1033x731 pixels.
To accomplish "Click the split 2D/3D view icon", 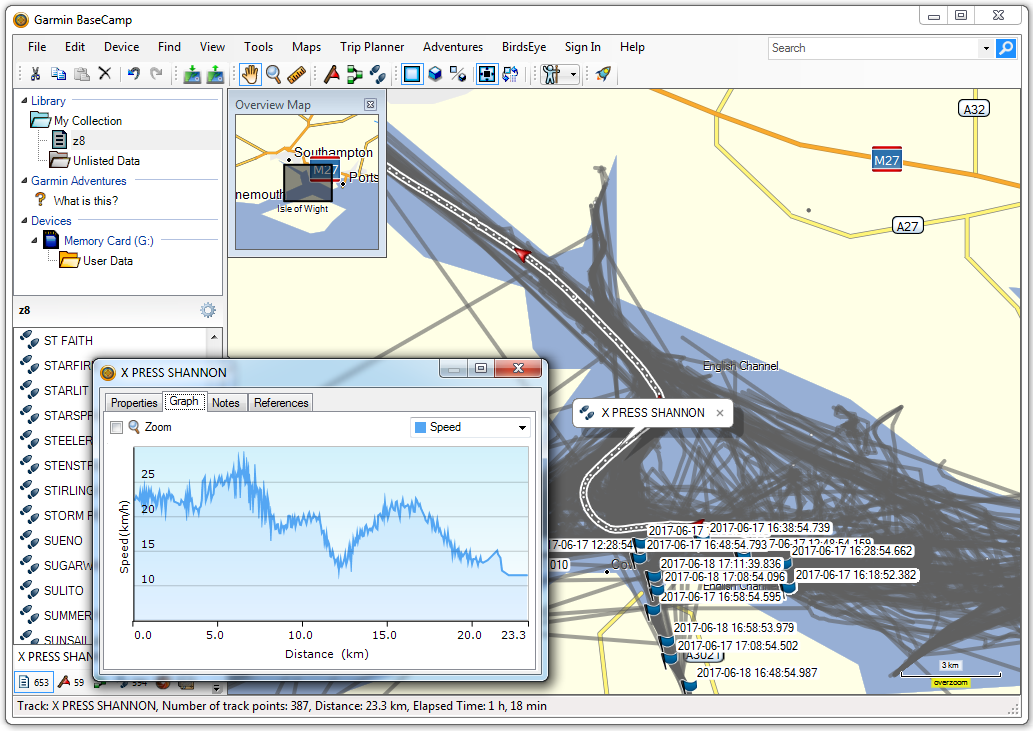I will pyautogui.click(x=459, y=74).
